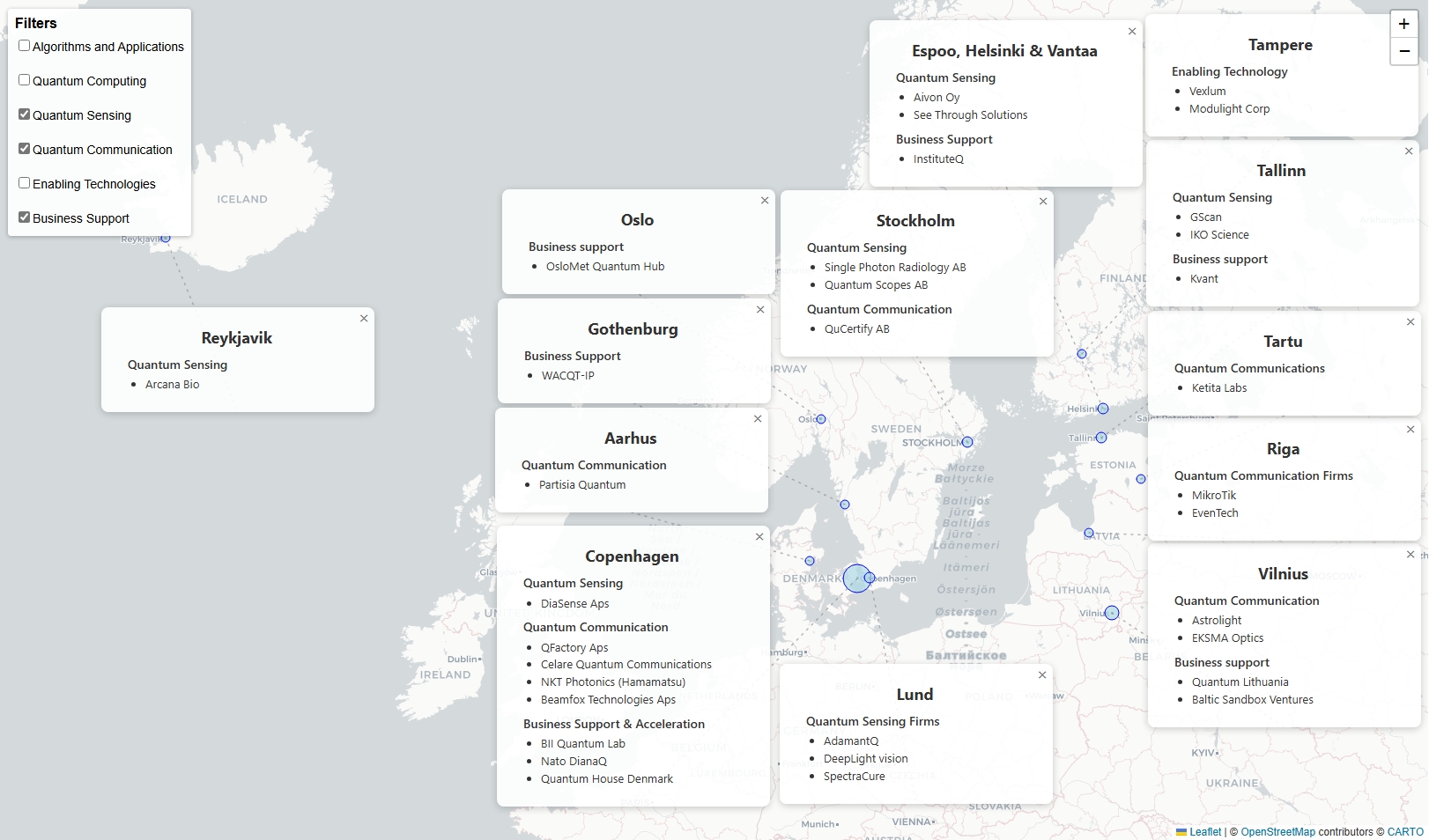This screenshot has height=840, width=1429.
Task: Zoom in on the map
Action: tap(1403, 25)
